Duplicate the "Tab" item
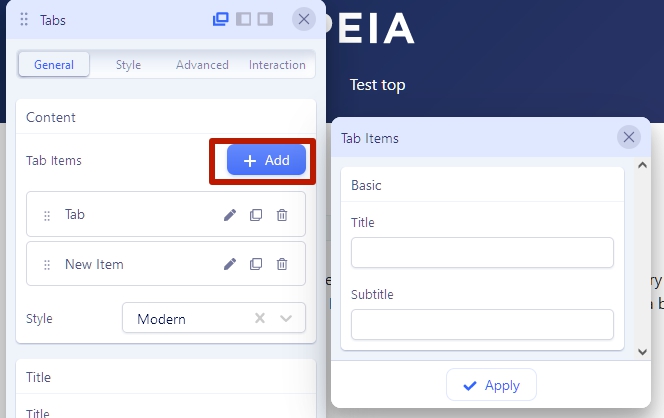 point(256,215)
